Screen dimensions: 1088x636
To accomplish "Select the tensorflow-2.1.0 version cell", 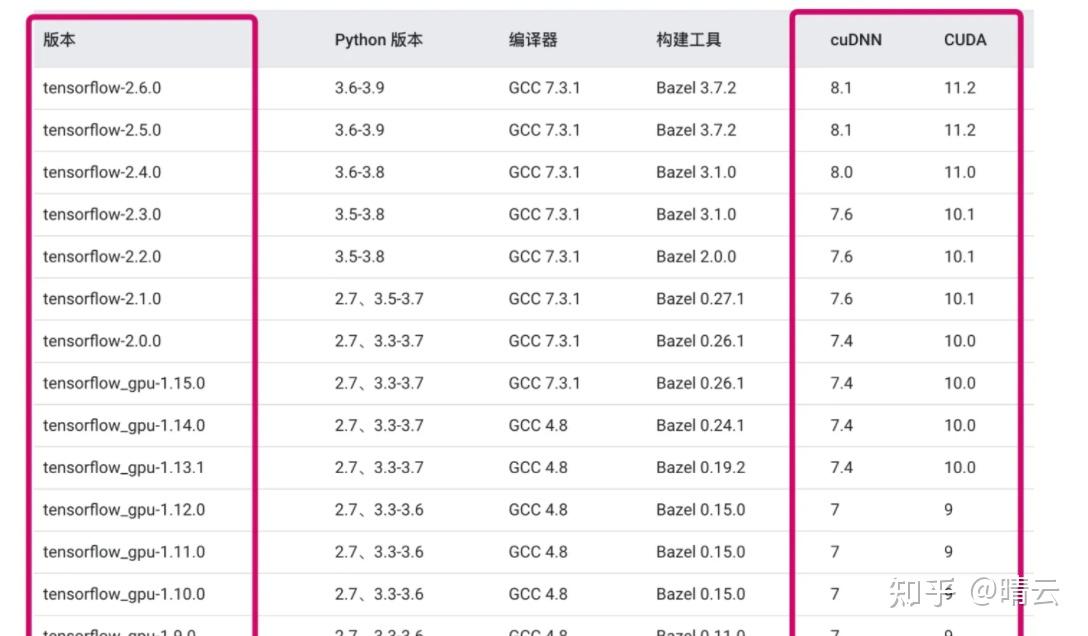I will point(102,299).
